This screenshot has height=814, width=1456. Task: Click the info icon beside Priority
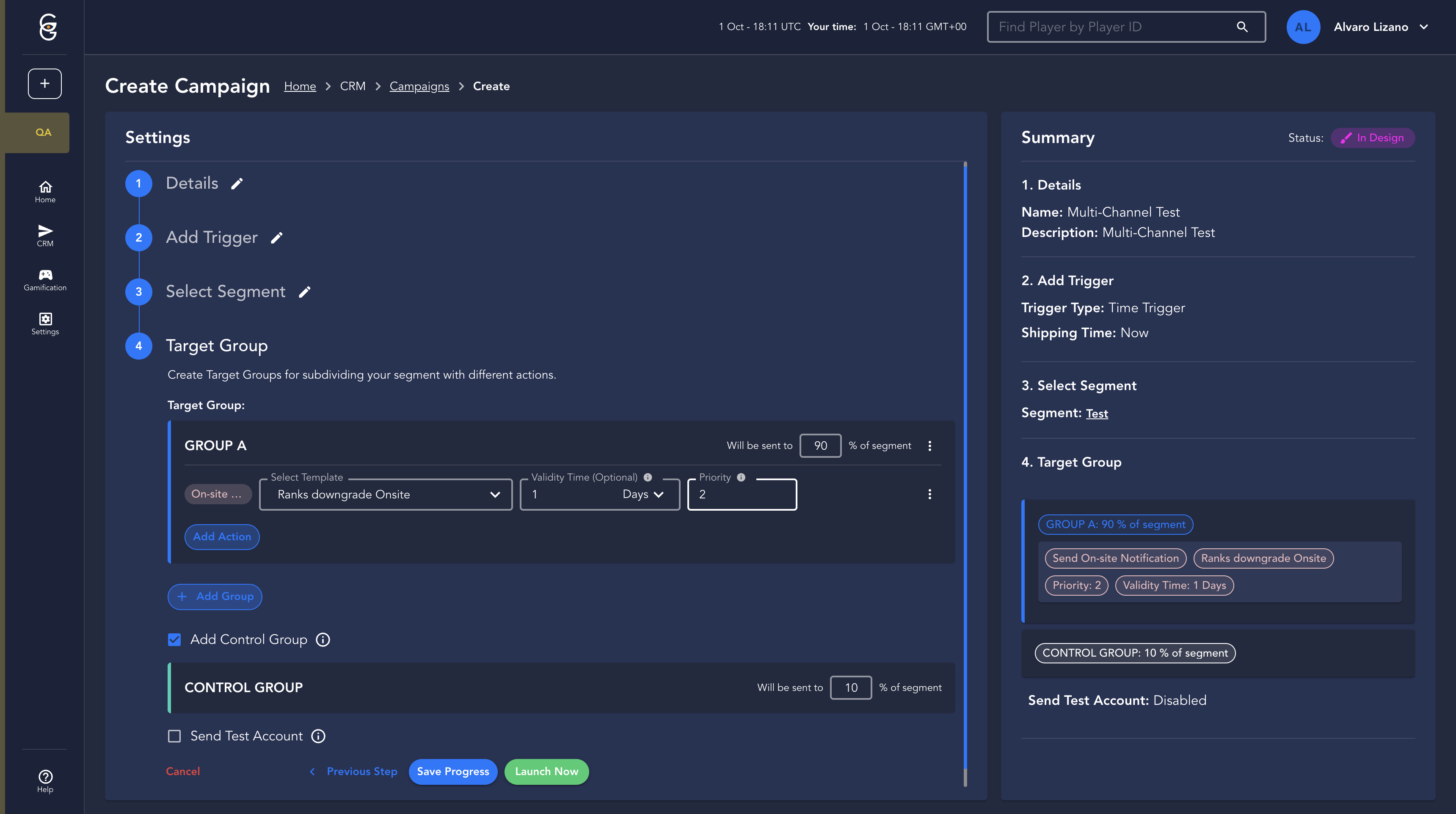tap(741, 477)
